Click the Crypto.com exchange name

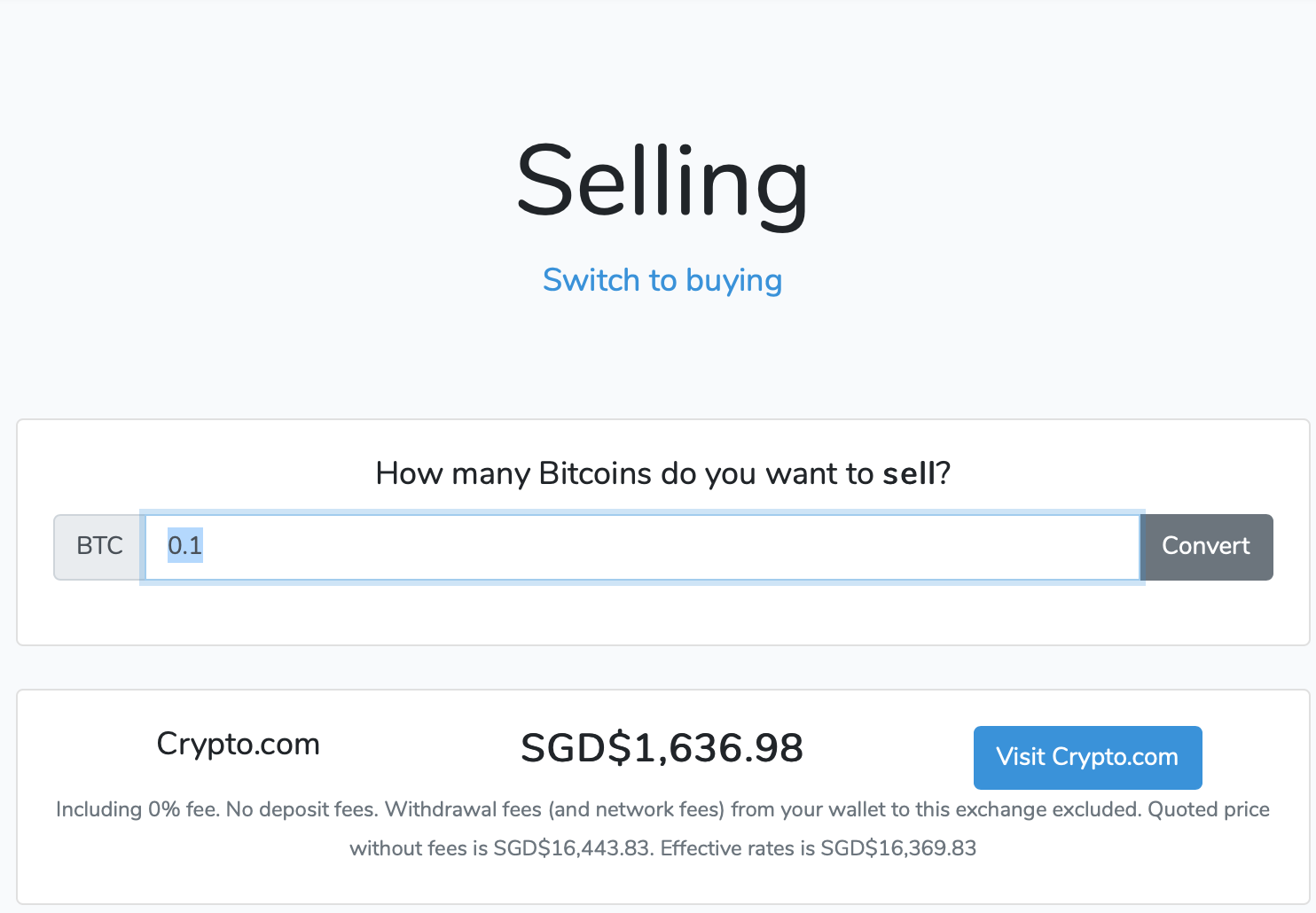click(x=238, y=745)
